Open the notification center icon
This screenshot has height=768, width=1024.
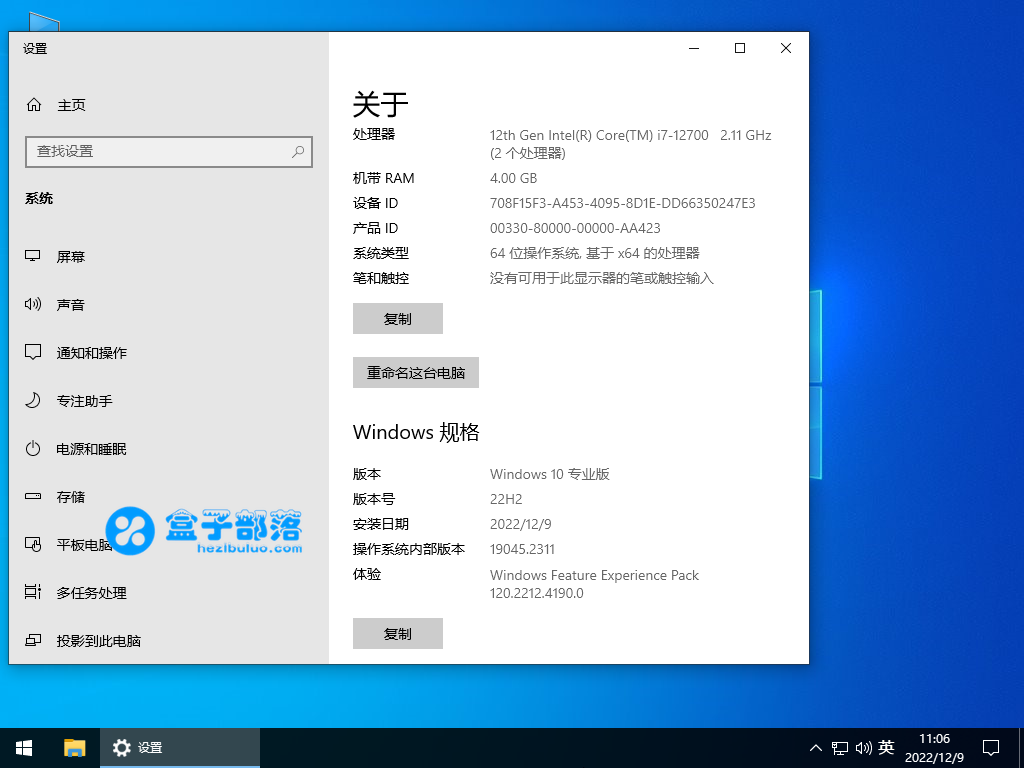point(991,748)
